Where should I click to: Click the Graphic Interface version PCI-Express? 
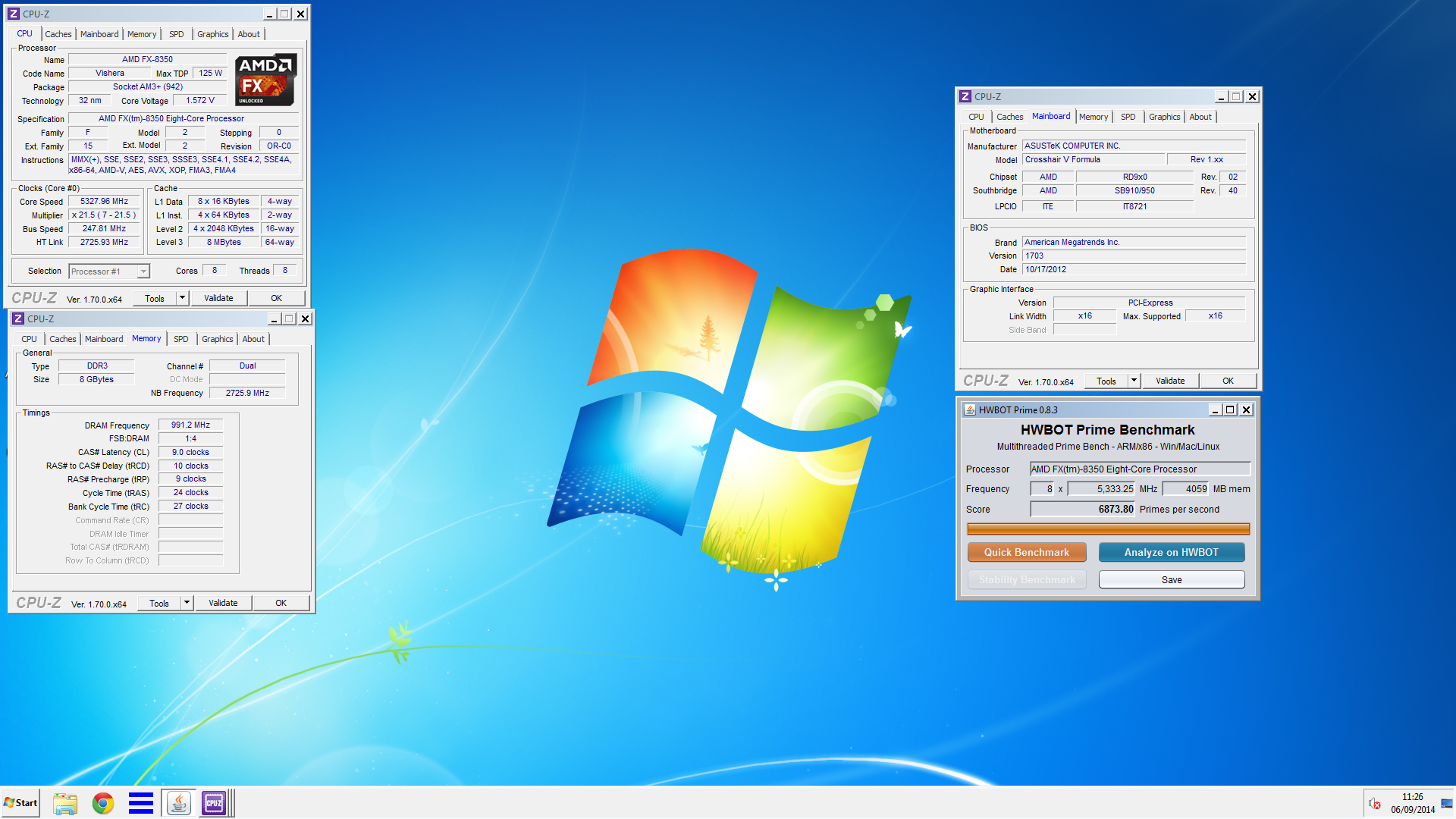[x=1150, y=303]
